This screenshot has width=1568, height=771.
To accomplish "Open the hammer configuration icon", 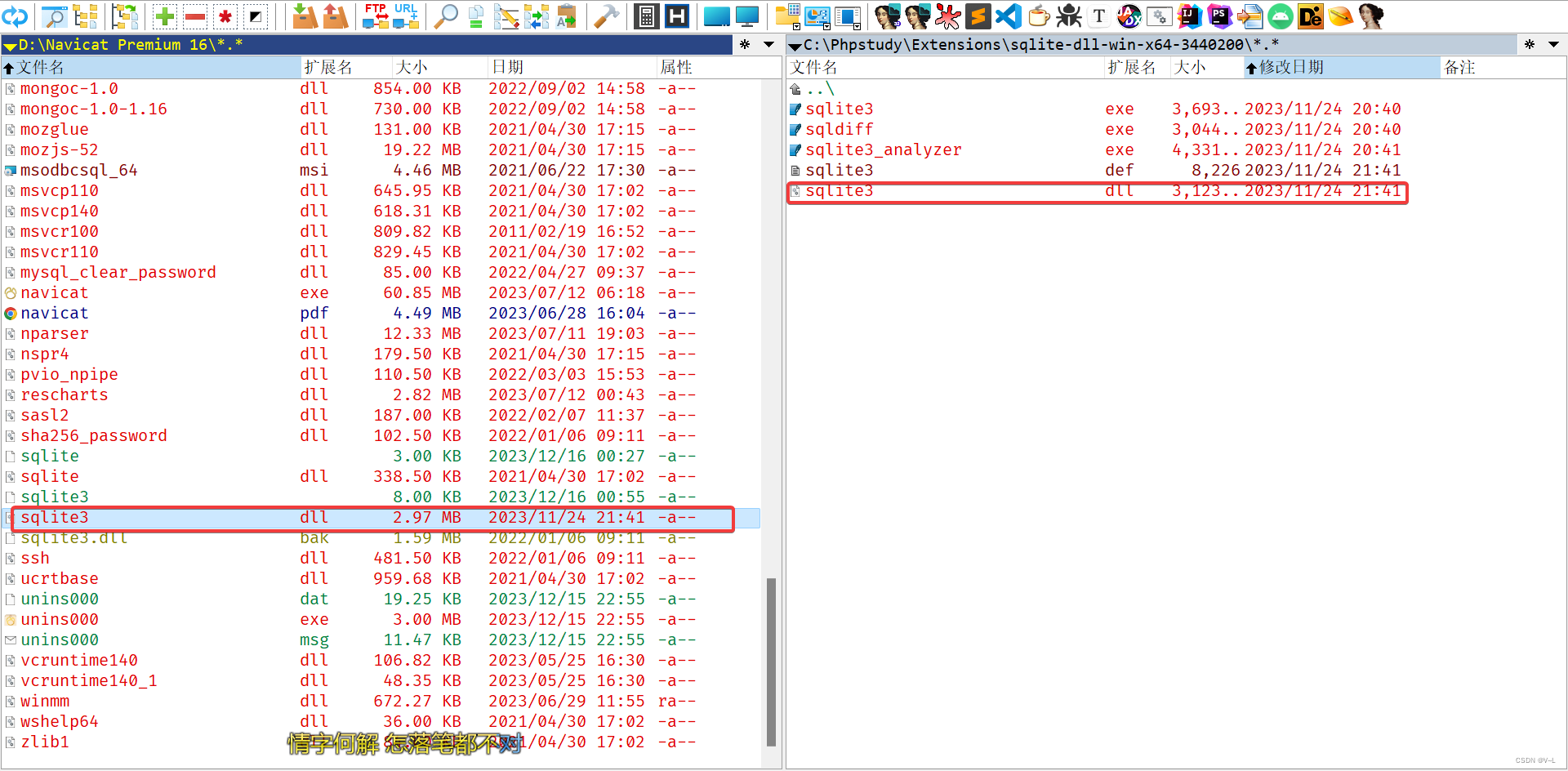I will point(606,16).
